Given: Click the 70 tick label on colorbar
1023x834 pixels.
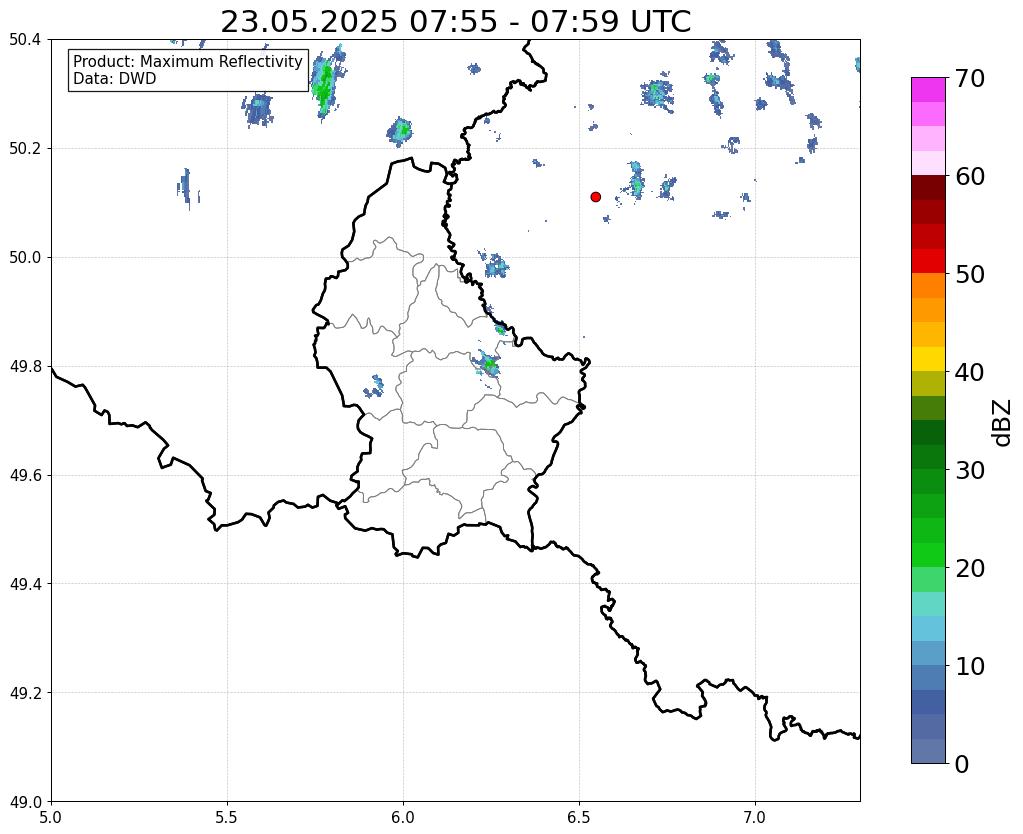Looking at the screenshot, I should (970, 78).
